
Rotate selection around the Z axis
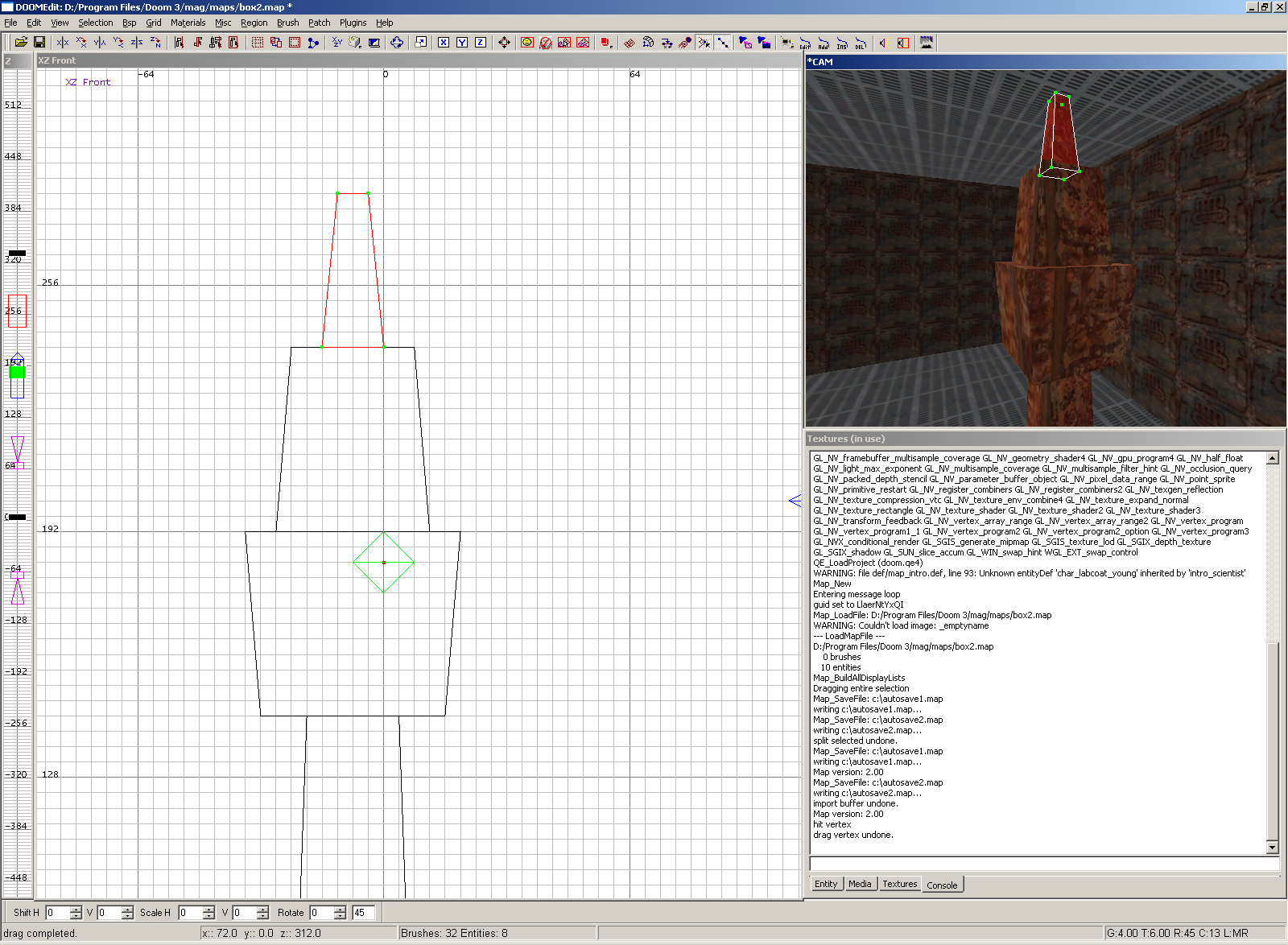coord(155,43)
